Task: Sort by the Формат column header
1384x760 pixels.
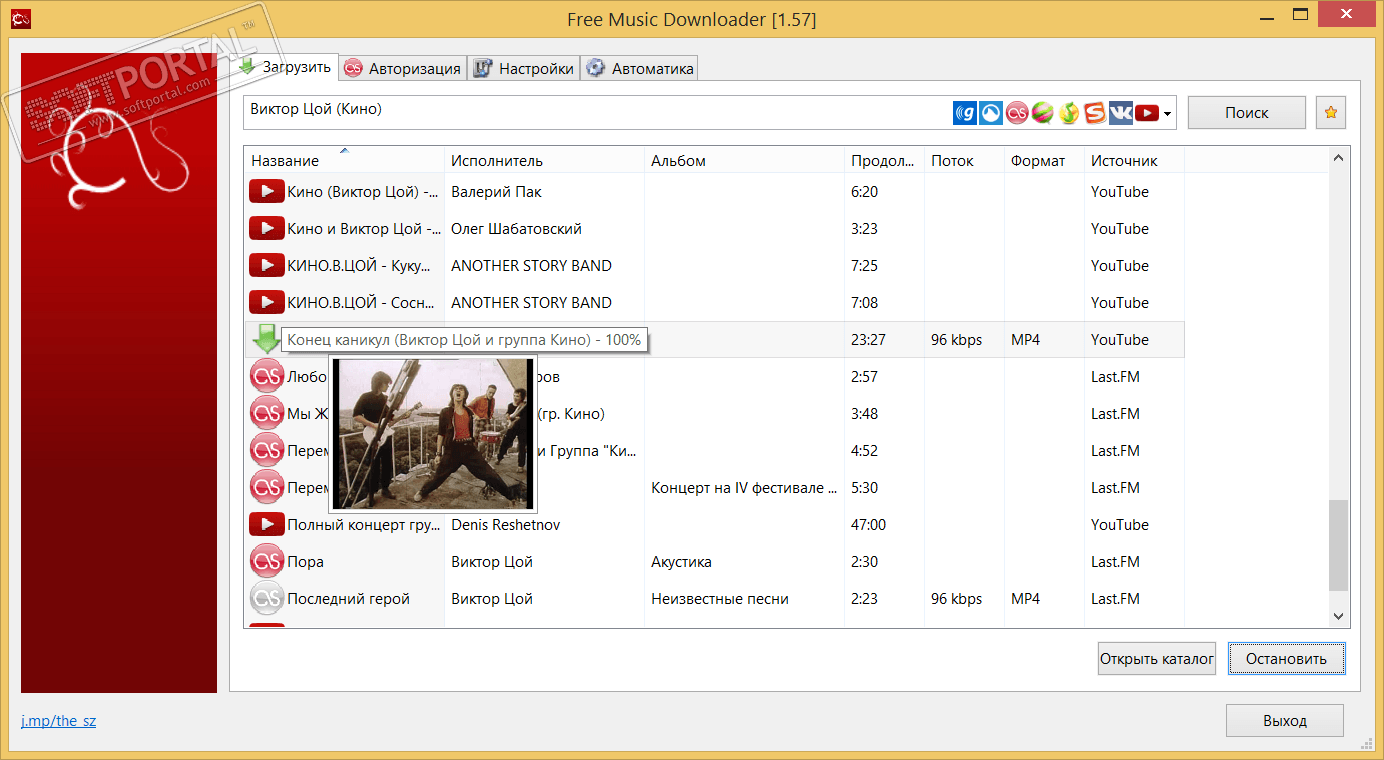Action: point(1044,161)
